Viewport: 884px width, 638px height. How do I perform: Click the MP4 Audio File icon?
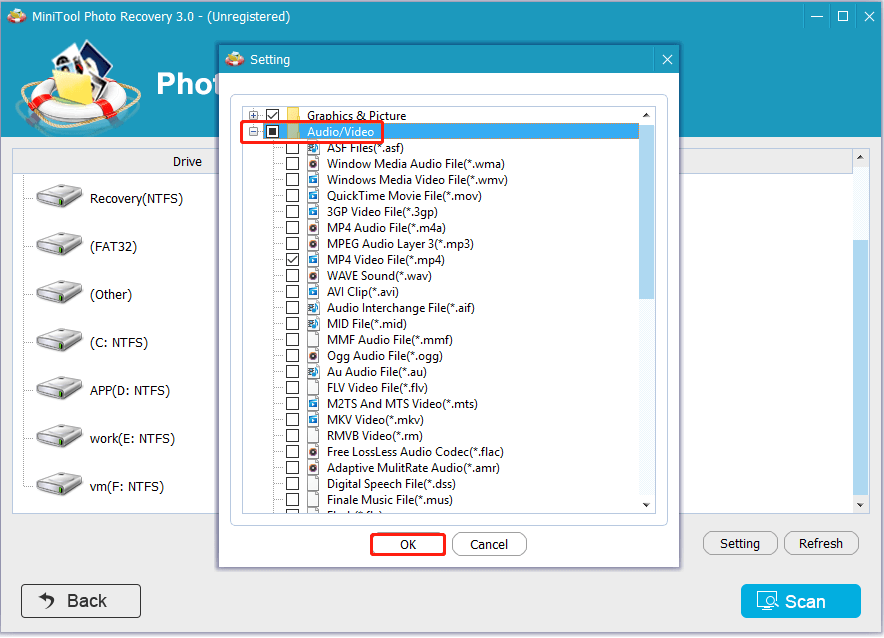click(313, 228)
